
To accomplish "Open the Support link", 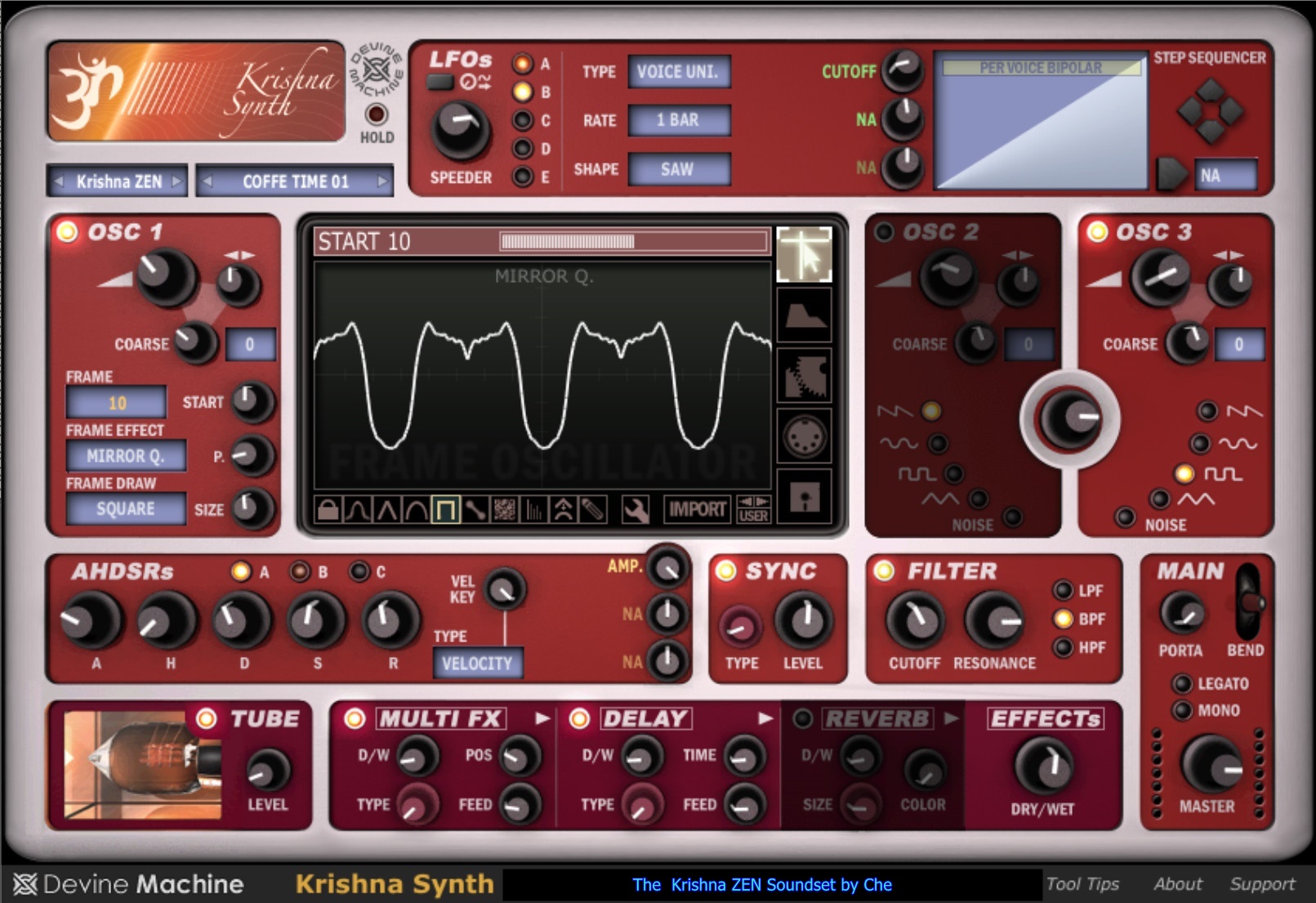I will (x=1262, y=884).
